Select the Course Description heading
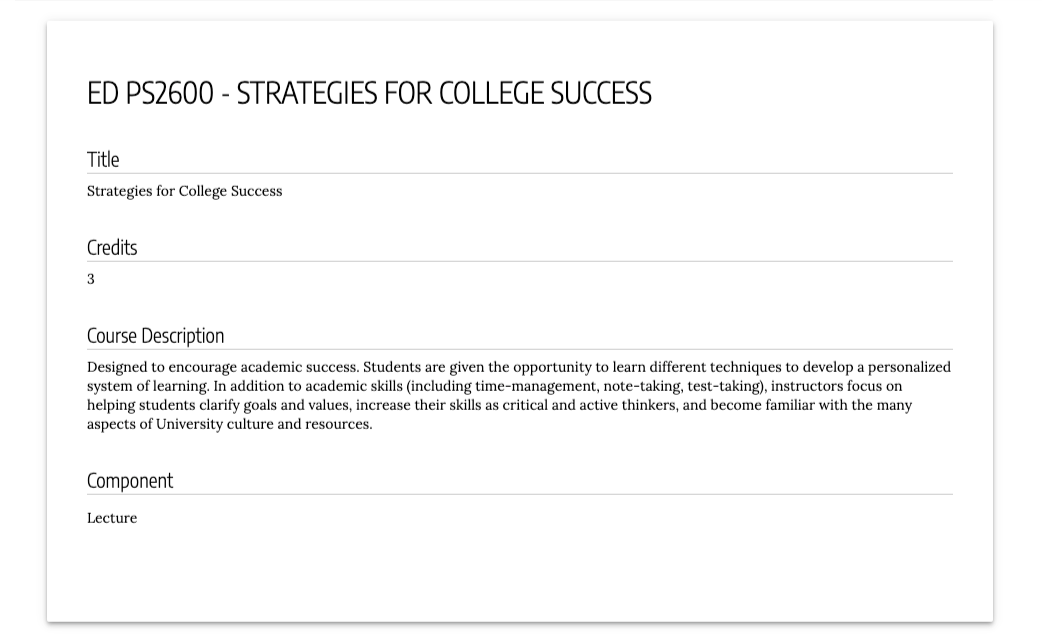 click(x=156, y=336)
